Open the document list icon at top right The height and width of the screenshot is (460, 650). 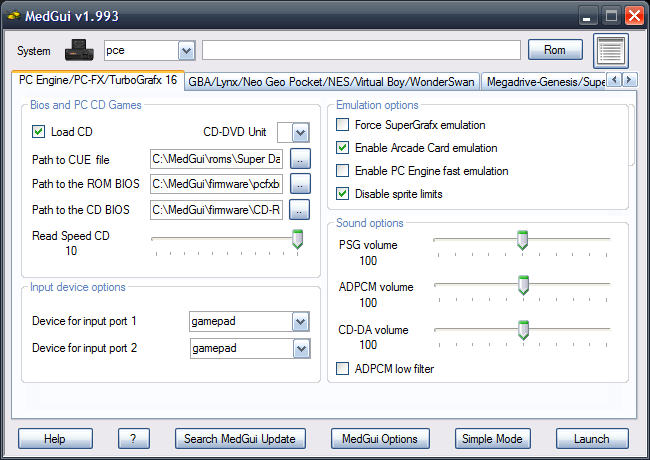609,50
